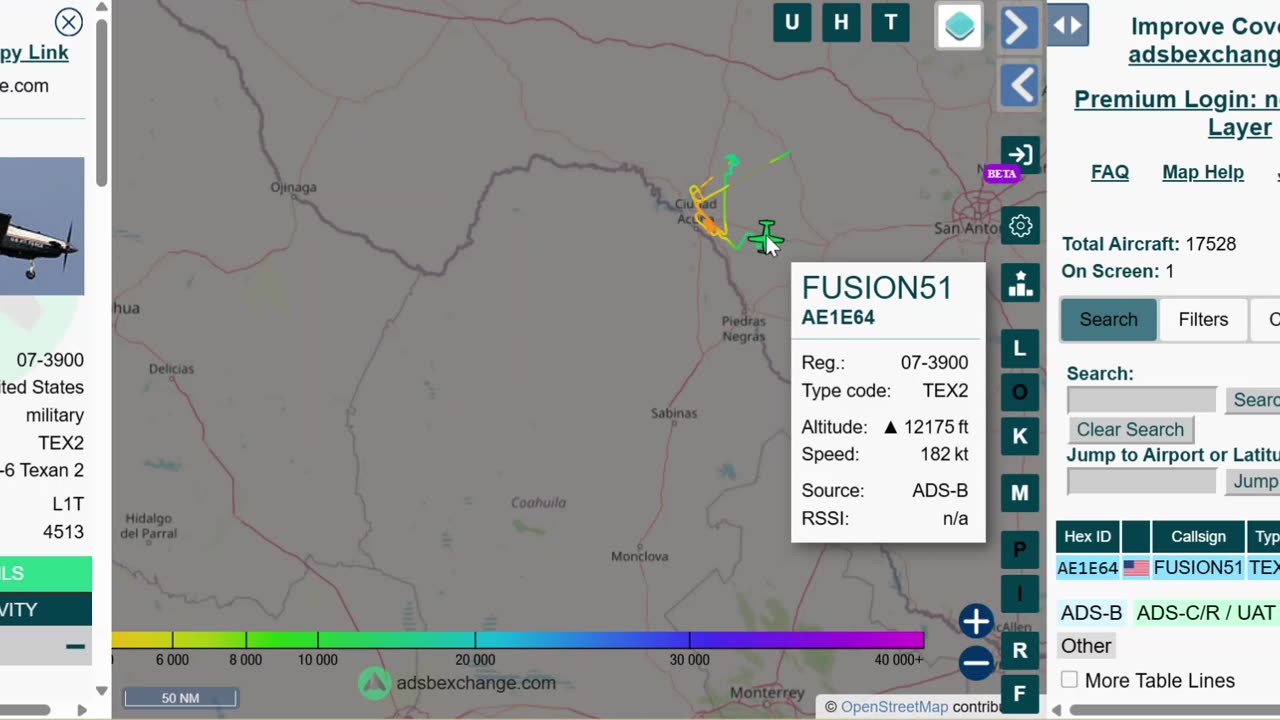
Task: Click the Other source legend label
Action: tap(1086, 646)
